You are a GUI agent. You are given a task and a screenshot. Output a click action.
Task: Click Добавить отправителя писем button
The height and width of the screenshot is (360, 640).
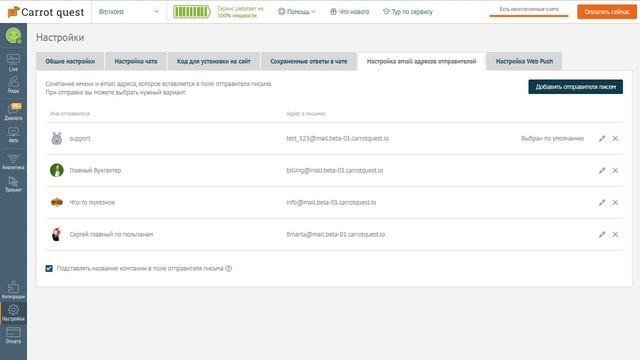click(x=576, y=87)
